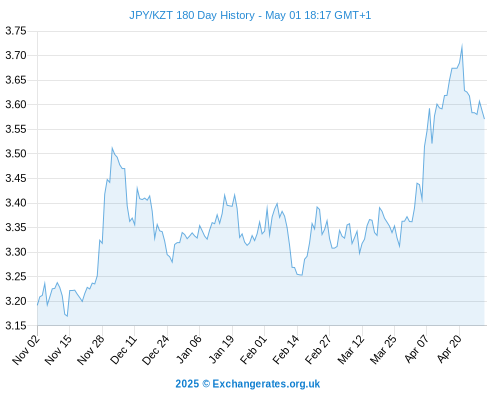Select the Mar 25 date label

coord(383,350)
